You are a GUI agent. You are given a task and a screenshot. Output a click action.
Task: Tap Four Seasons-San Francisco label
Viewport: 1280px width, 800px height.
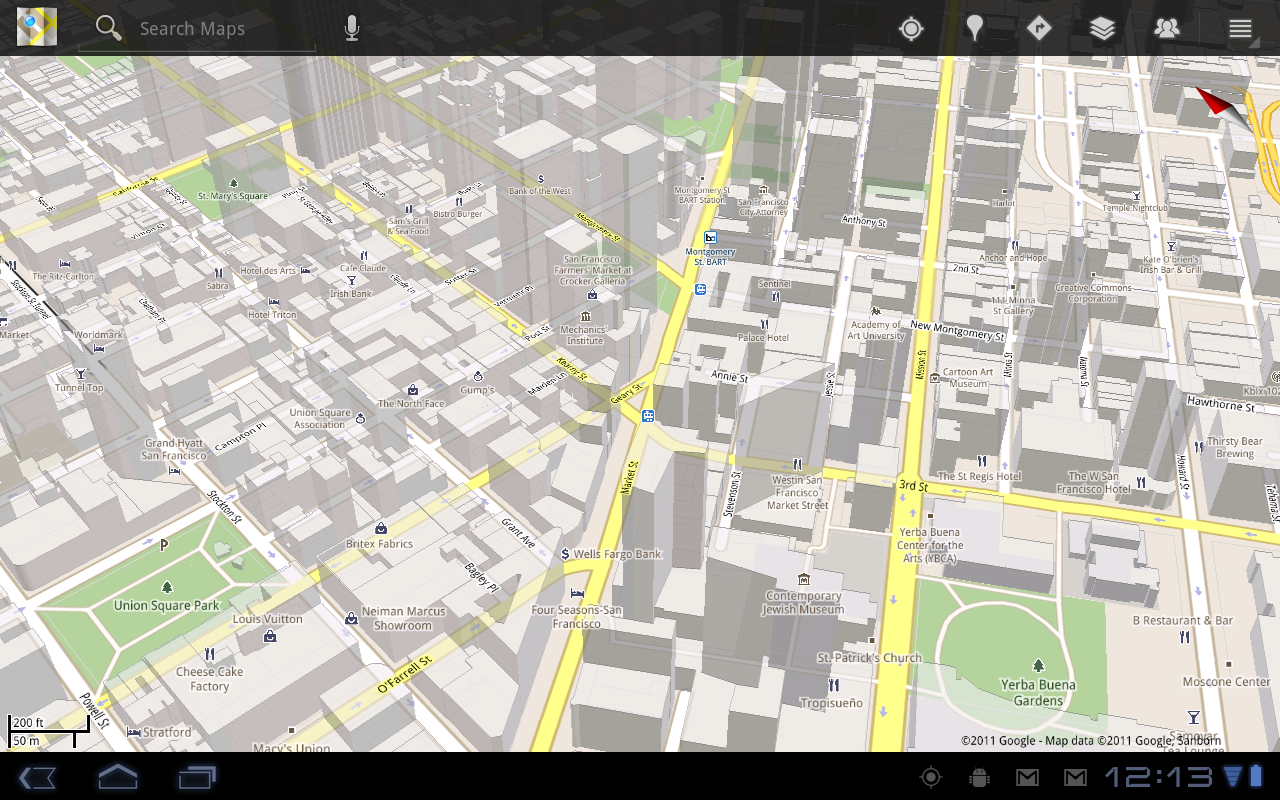coord(577,617)
